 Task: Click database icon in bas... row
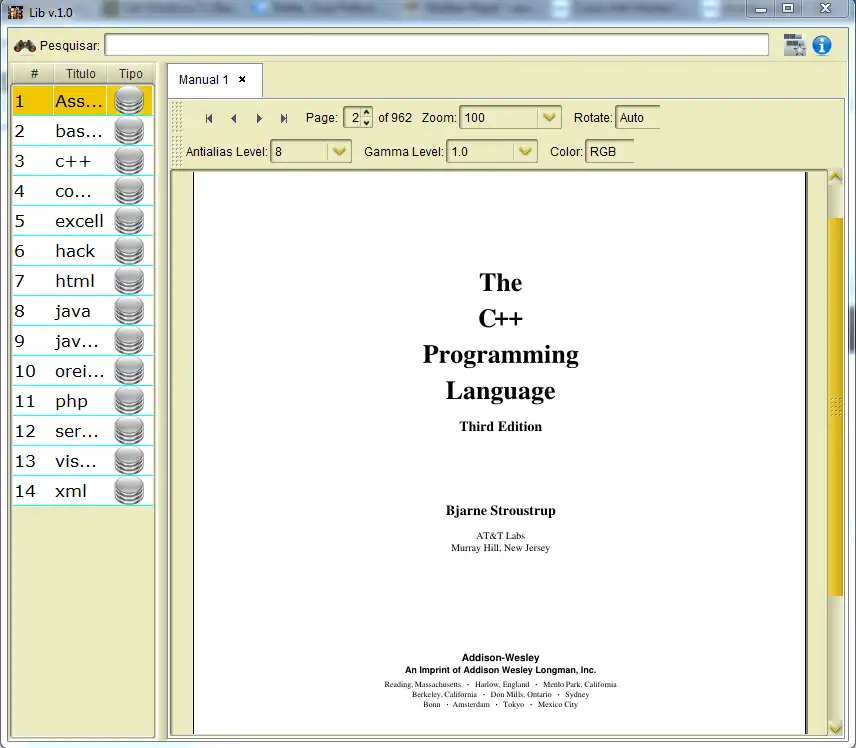point(129,131)
